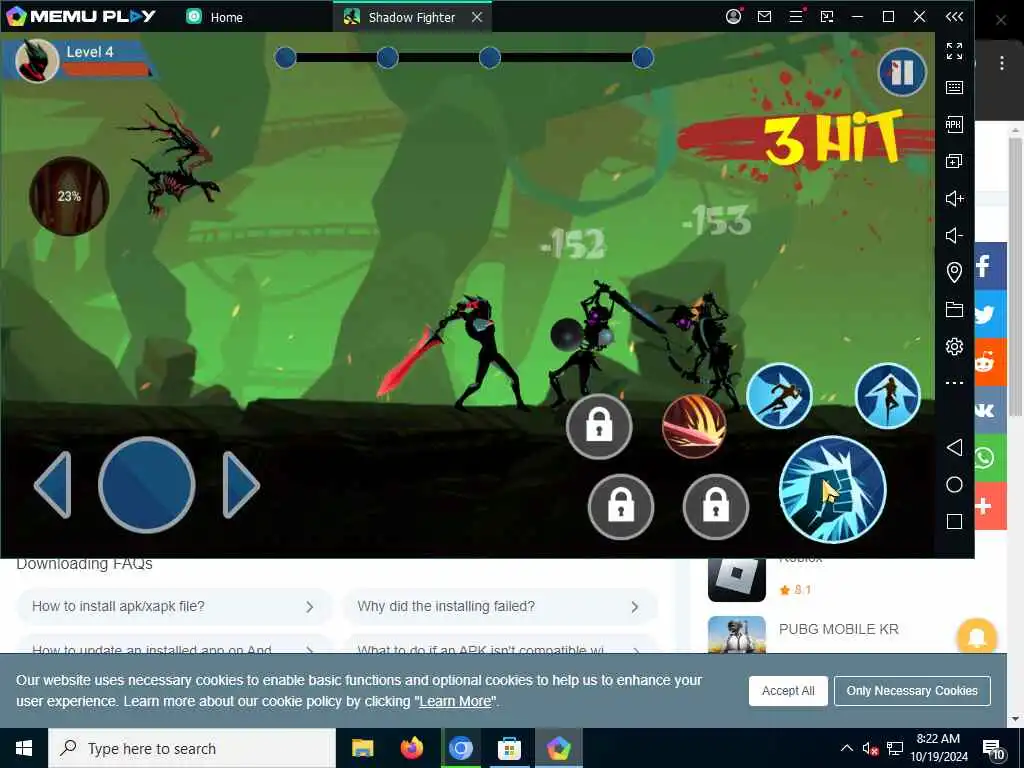Open MEmu mail messages icon
The width and height of the screenshot is (1024, 768).
[764, 16]
